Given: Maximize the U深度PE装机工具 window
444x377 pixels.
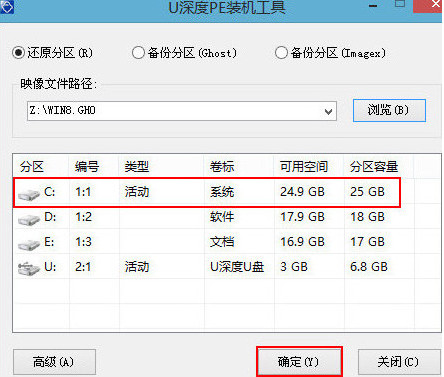Looking at the screenshot, I should pyautogui.click(x=400, y=4).
